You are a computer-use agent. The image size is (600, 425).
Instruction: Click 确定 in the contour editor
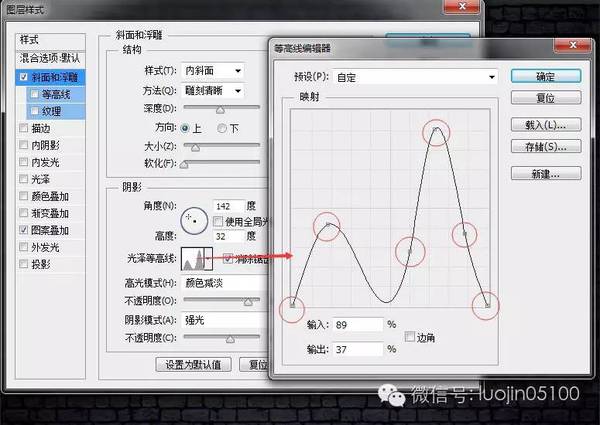[x=546, y=76]
